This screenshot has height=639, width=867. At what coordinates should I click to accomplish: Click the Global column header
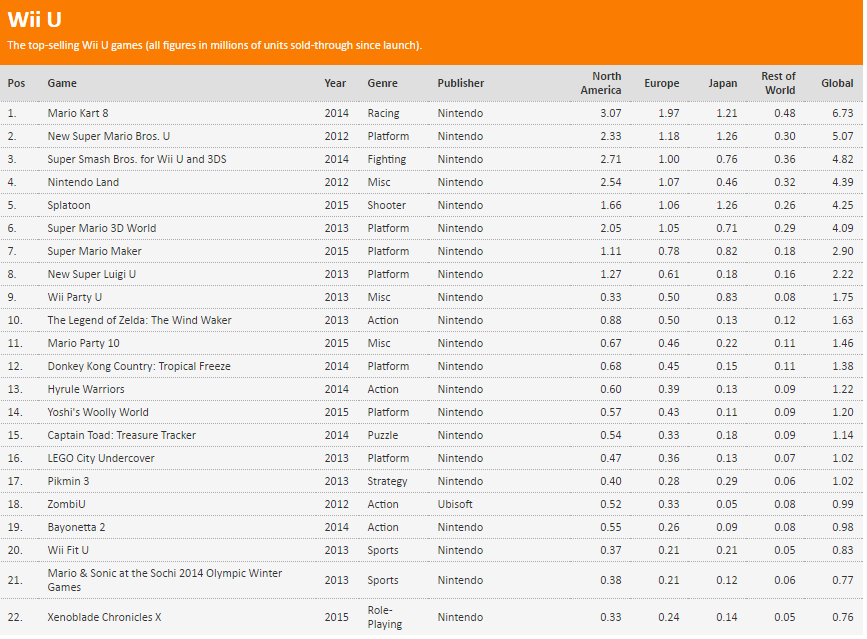pyautogui.click(x=837, y=83)
